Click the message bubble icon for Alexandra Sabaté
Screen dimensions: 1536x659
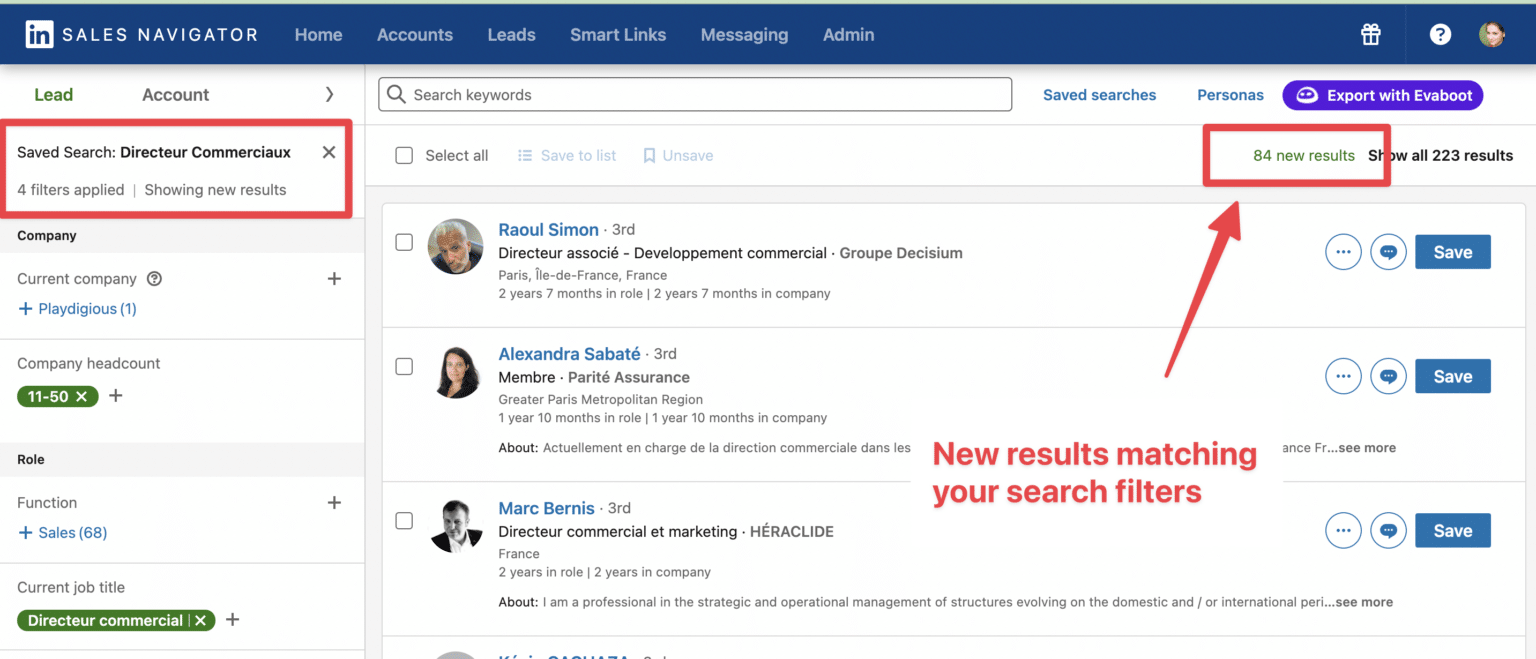coord(1388,376)
